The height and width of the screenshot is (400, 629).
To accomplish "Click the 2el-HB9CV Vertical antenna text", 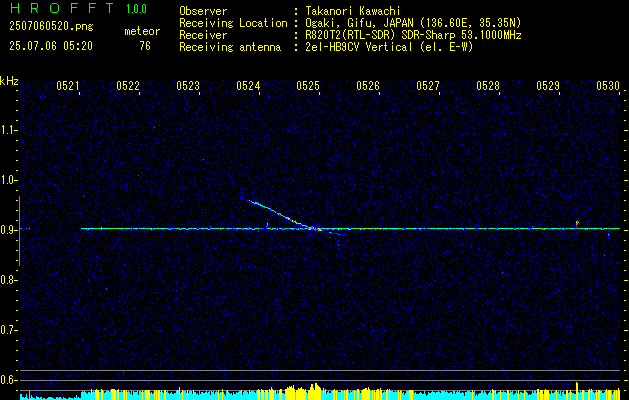I will coord(389,47).
